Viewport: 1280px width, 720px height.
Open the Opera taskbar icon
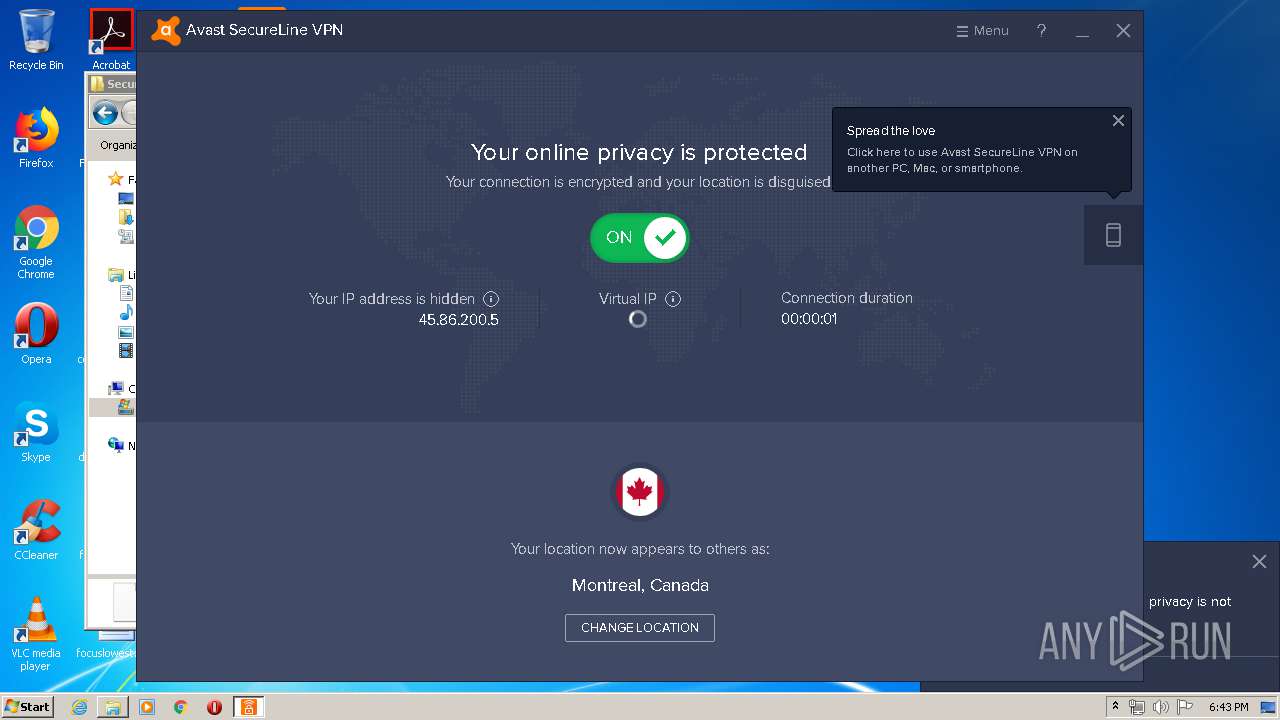pyautogui.click(x=214, y=707)
